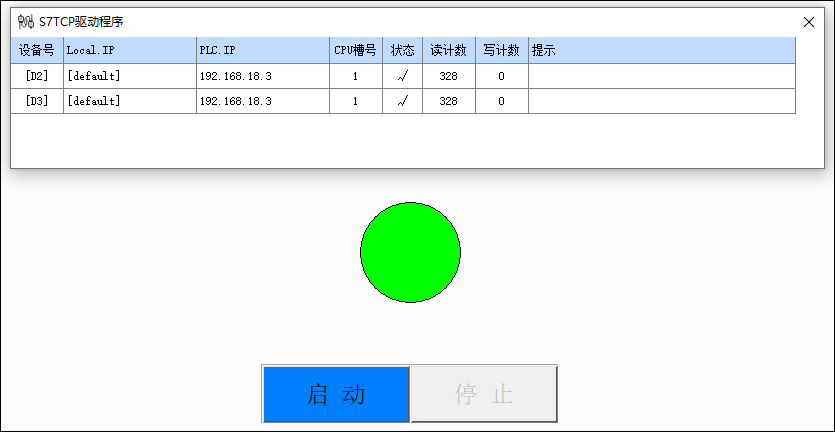
Task: Click write count 0 in D2 row
Action: (502, 76)
